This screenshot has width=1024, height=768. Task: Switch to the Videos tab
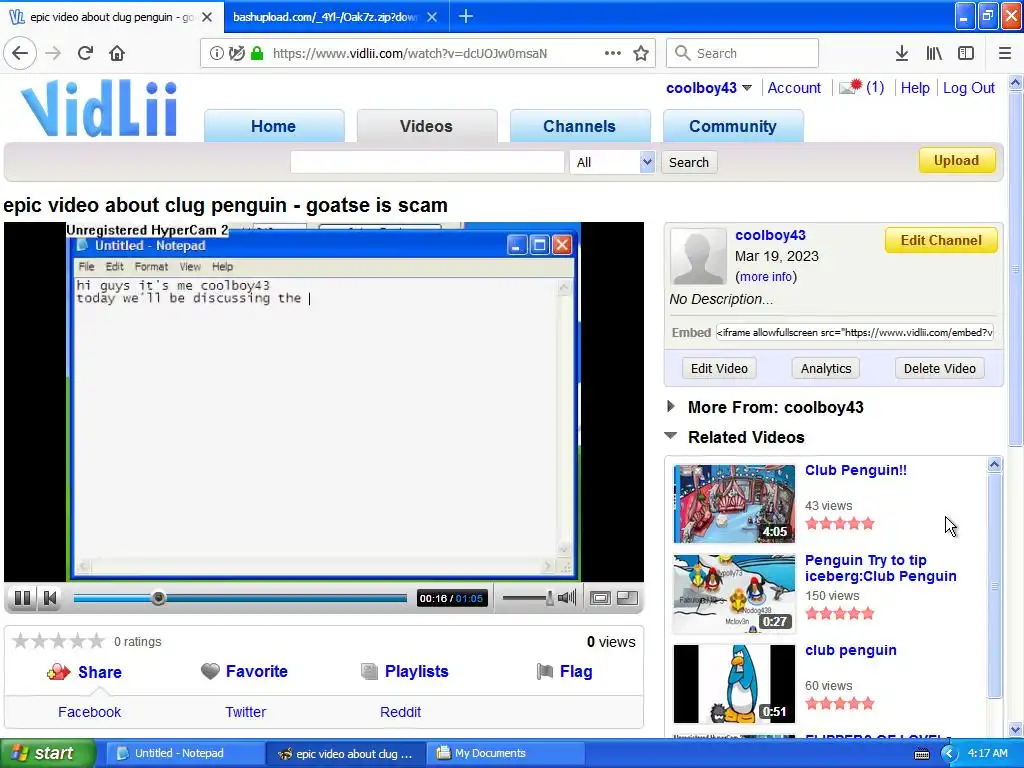pos(426,126)
